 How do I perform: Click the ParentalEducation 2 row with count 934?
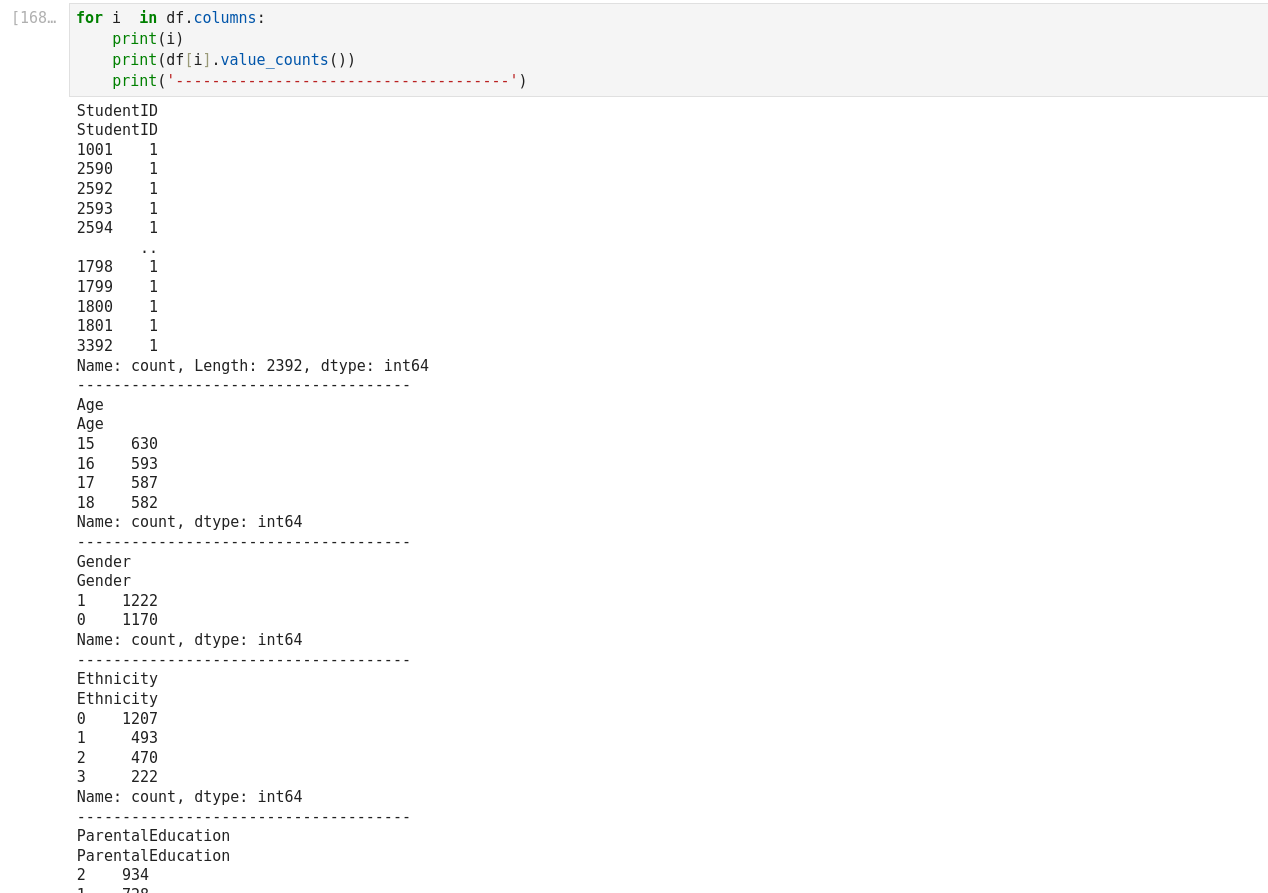click(113, 875)
